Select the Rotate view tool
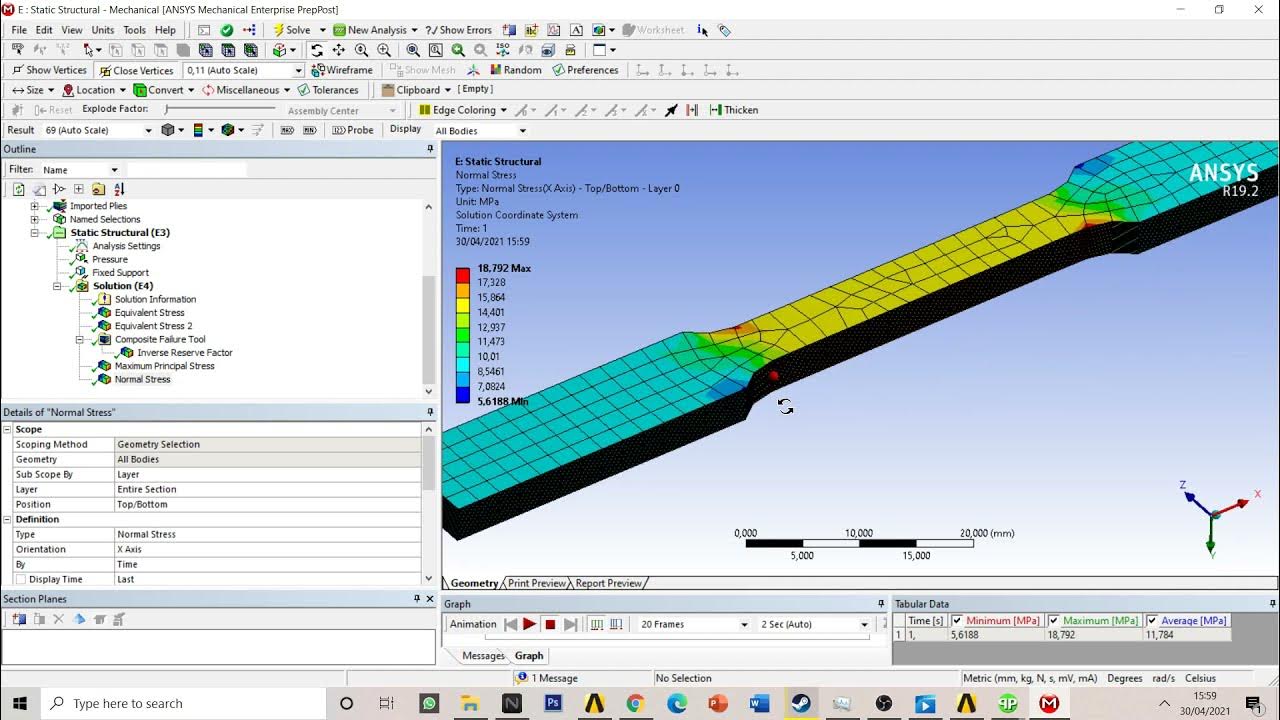 (x=317, y=50)
